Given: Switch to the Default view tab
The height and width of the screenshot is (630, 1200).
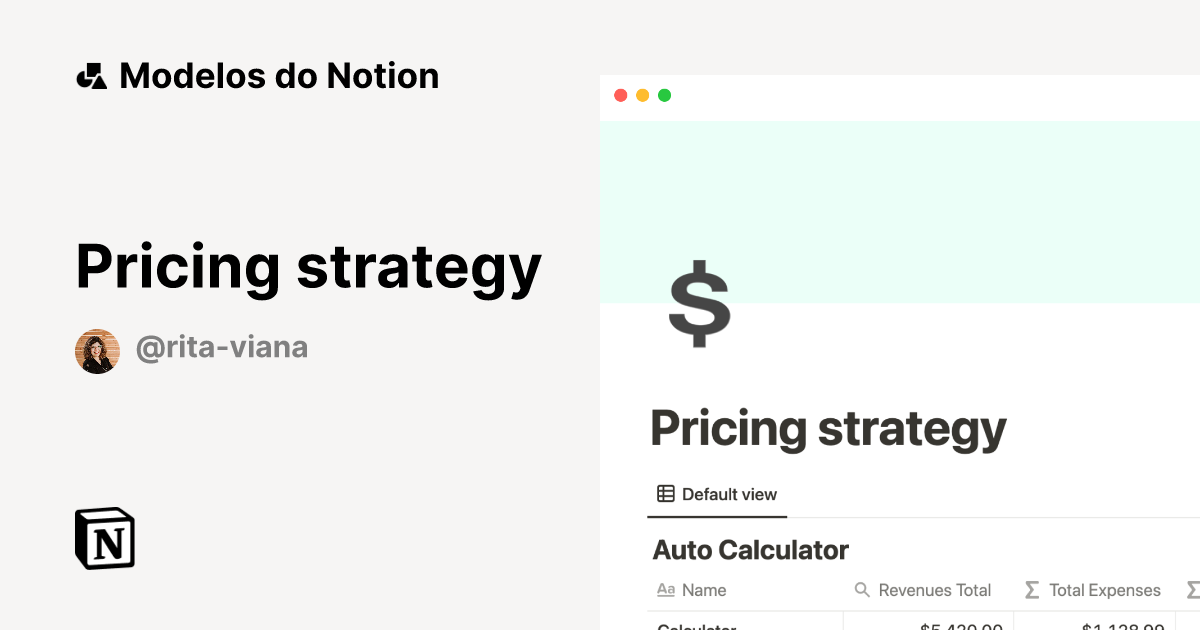Looking at the screenshot, I should click(717, 493).
